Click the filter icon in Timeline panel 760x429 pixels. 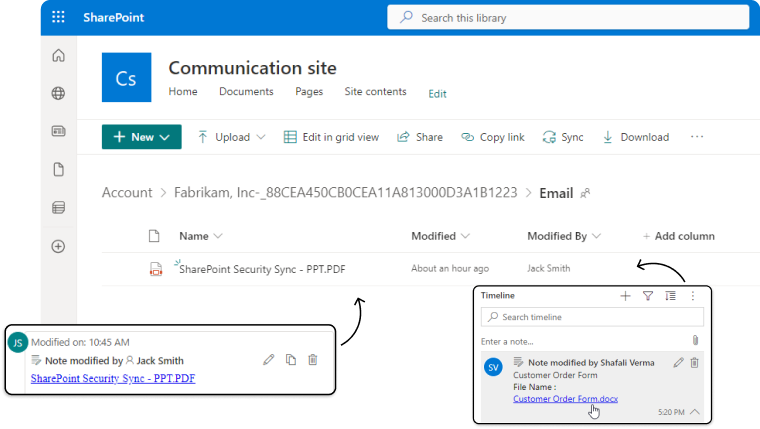click(x=648, y=296)
